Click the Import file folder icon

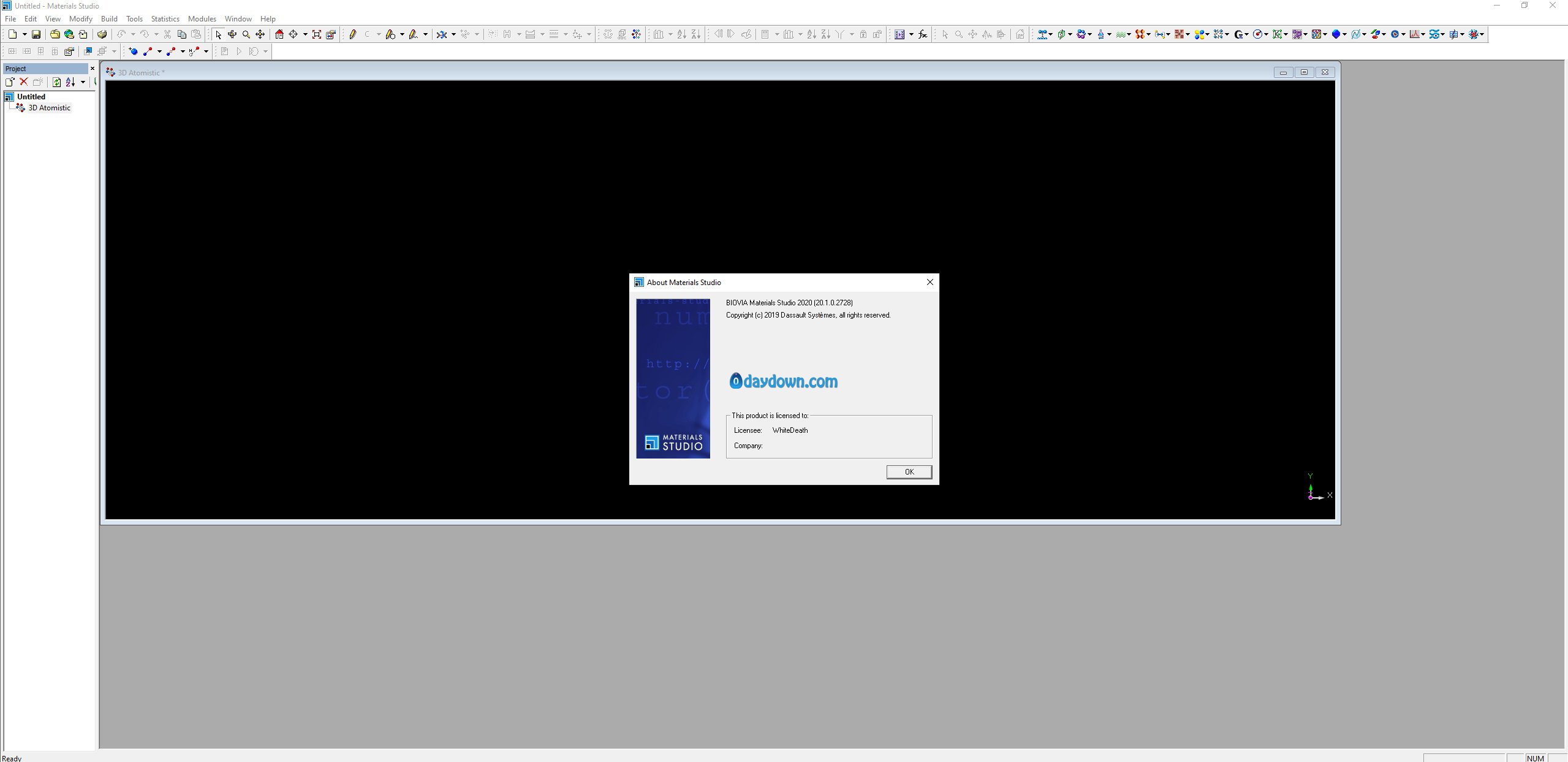click(x=55, y=34)
